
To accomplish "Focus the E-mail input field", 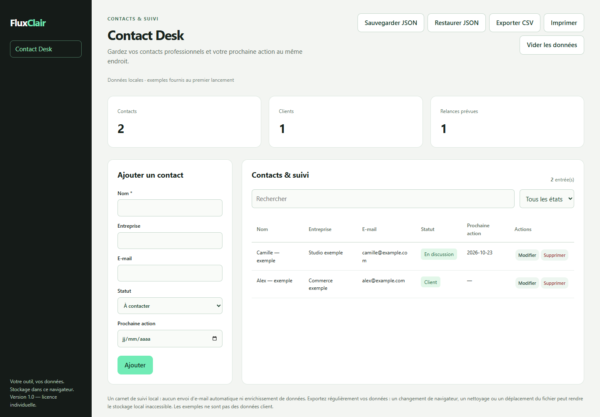I will pyautogui.click(x=170, y=273).
